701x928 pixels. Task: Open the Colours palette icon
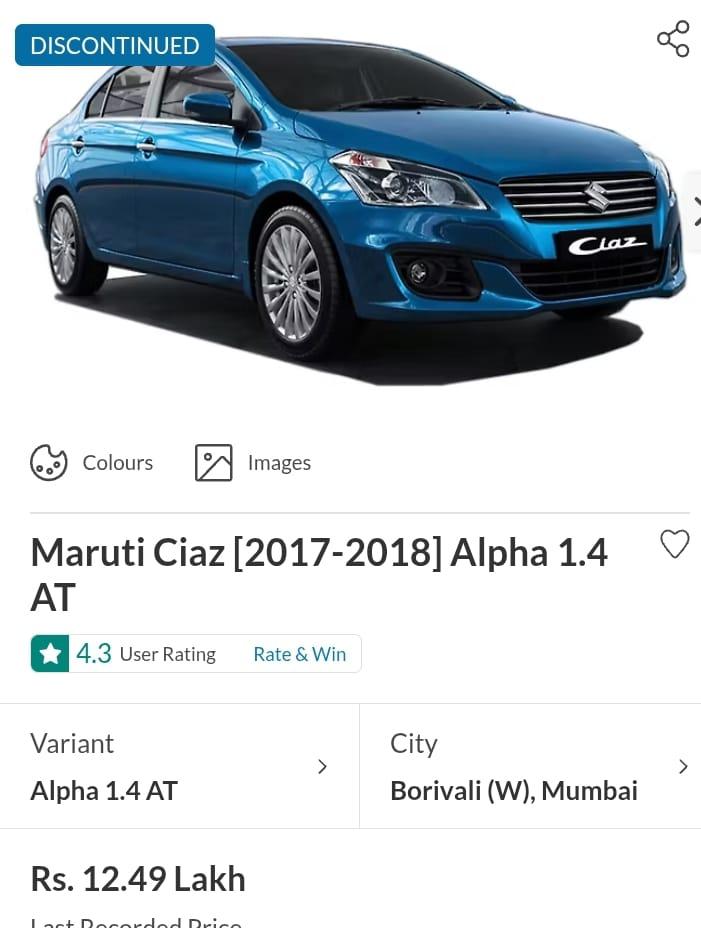pyautogui.click(x=49, y=462)
